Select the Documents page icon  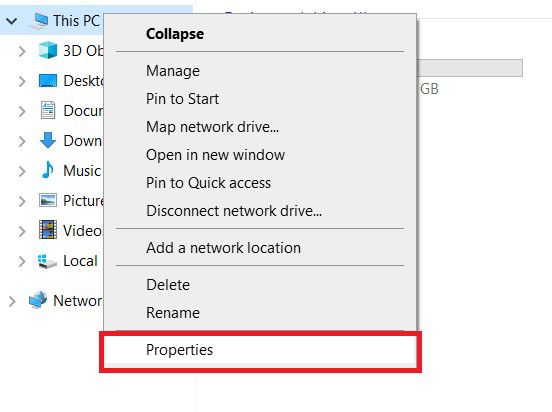[x=48, y=110]
